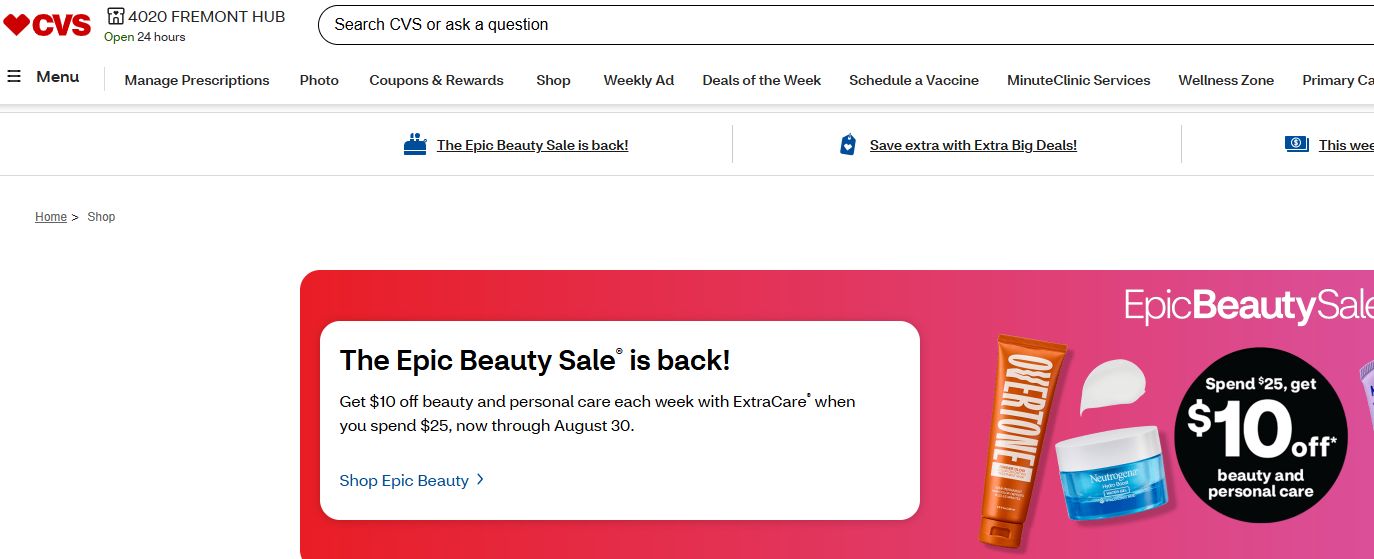Open Coupons & Rewards from navigation
The height and width of the screenshot is (559, 1374).
coord(436,80)
